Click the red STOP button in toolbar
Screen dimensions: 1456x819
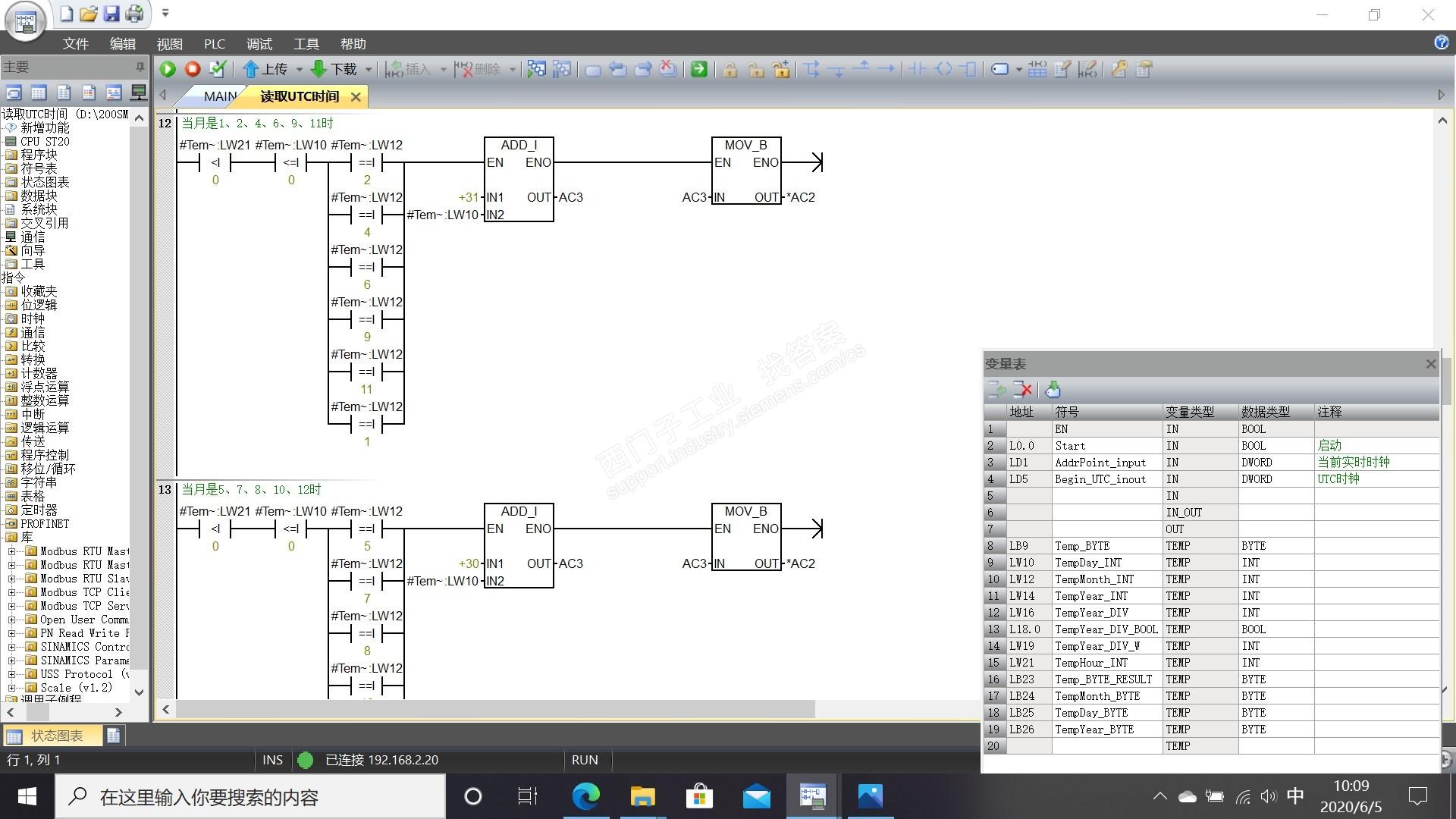193,69
